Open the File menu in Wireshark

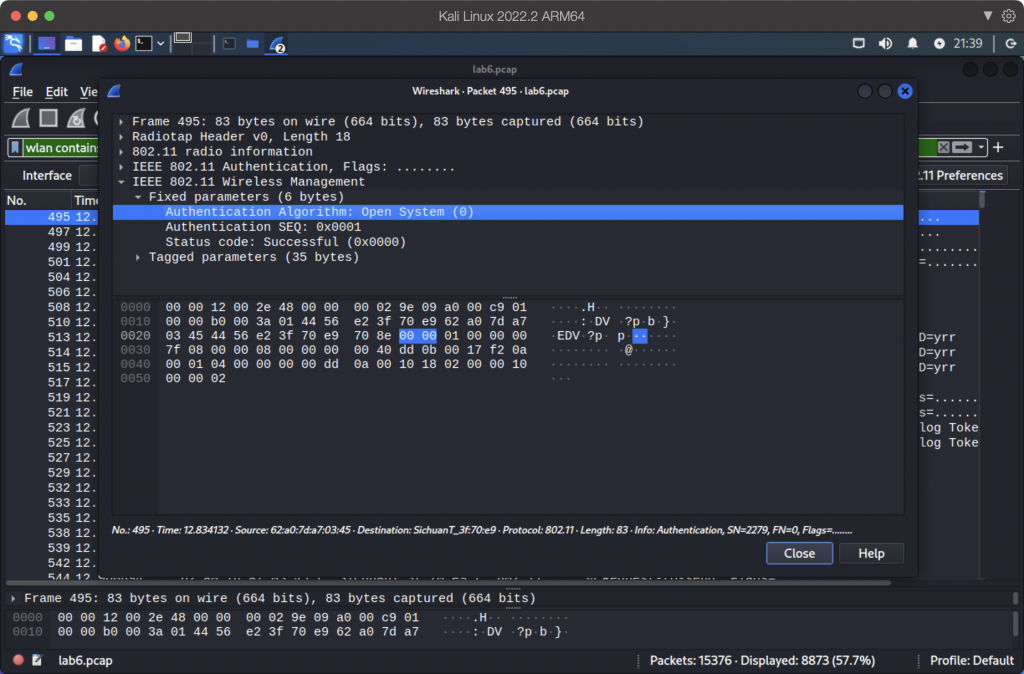[22, 92]
